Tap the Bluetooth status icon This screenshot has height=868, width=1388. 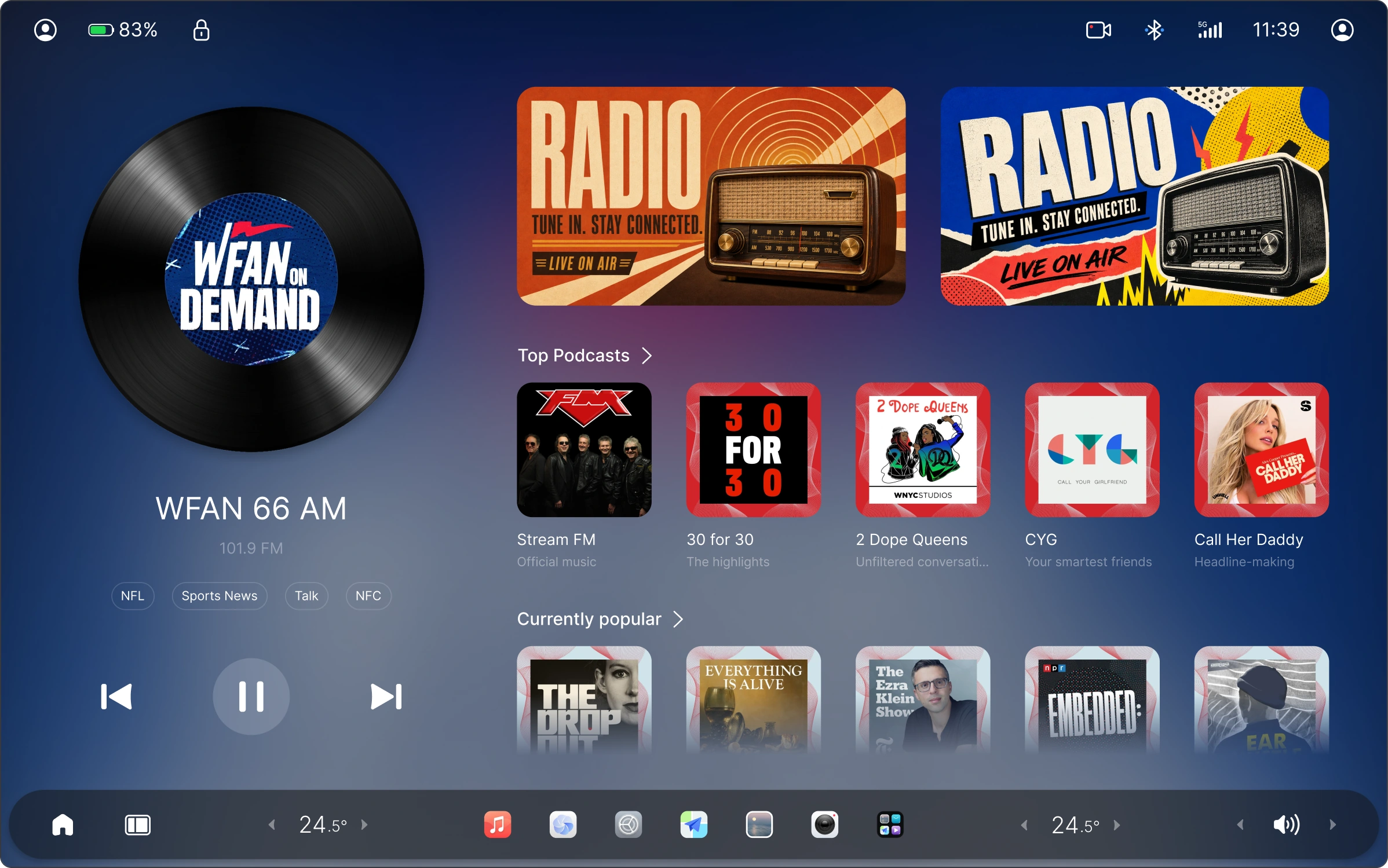[x=1153, y=30]
